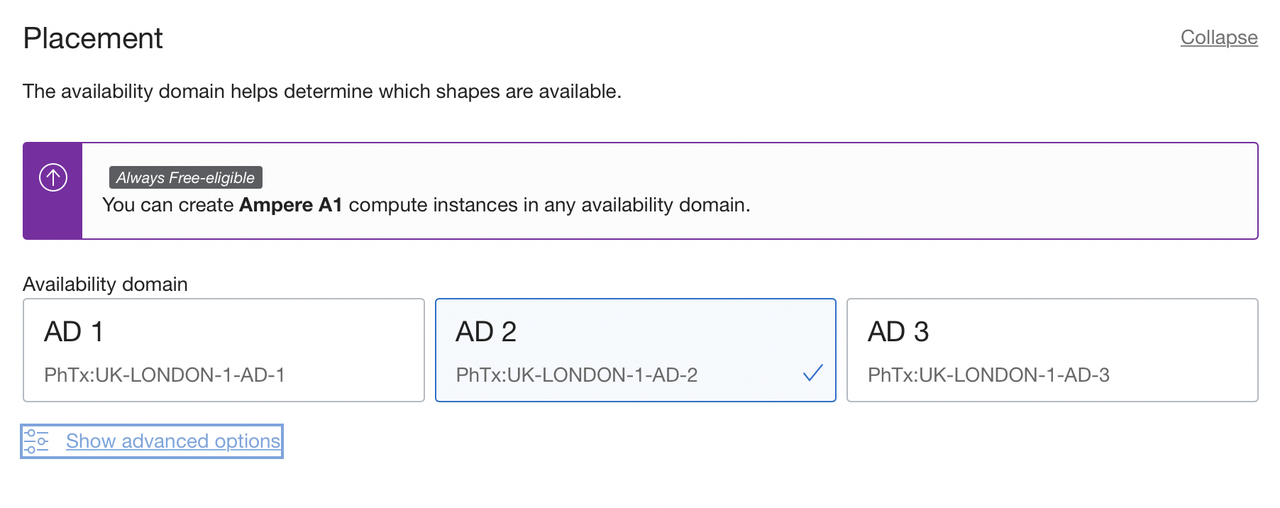Image resolution: width=1280 pixels, height=508 pixels.
Task: Show advanced options
Action: (x=173, y=441)
